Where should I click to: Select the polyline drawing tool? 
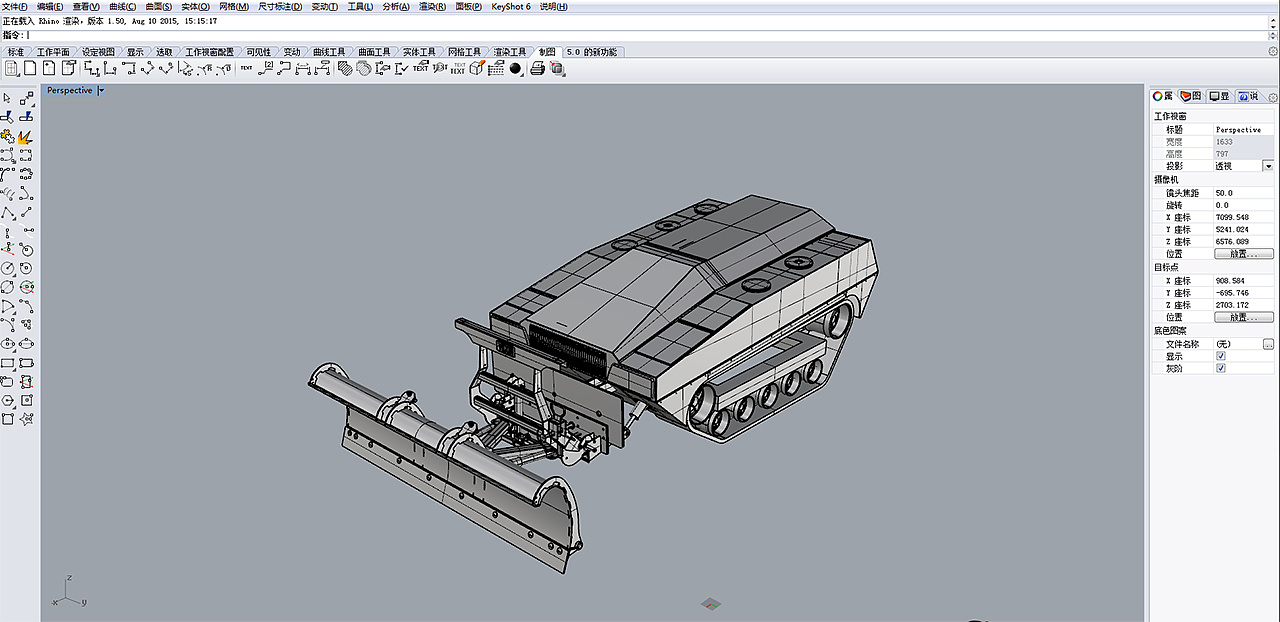click(8, 212)
